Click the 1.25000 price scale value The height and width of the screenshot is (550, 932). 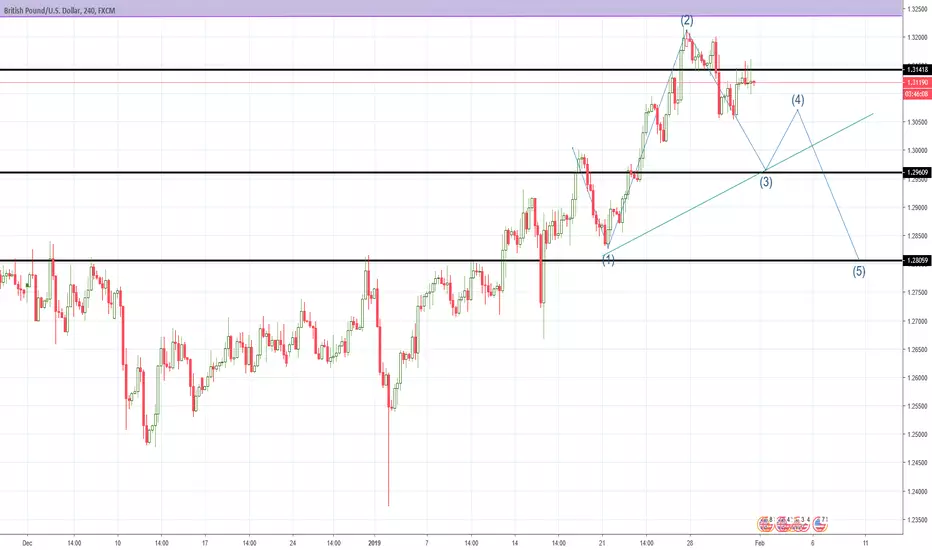click(916, 435)
